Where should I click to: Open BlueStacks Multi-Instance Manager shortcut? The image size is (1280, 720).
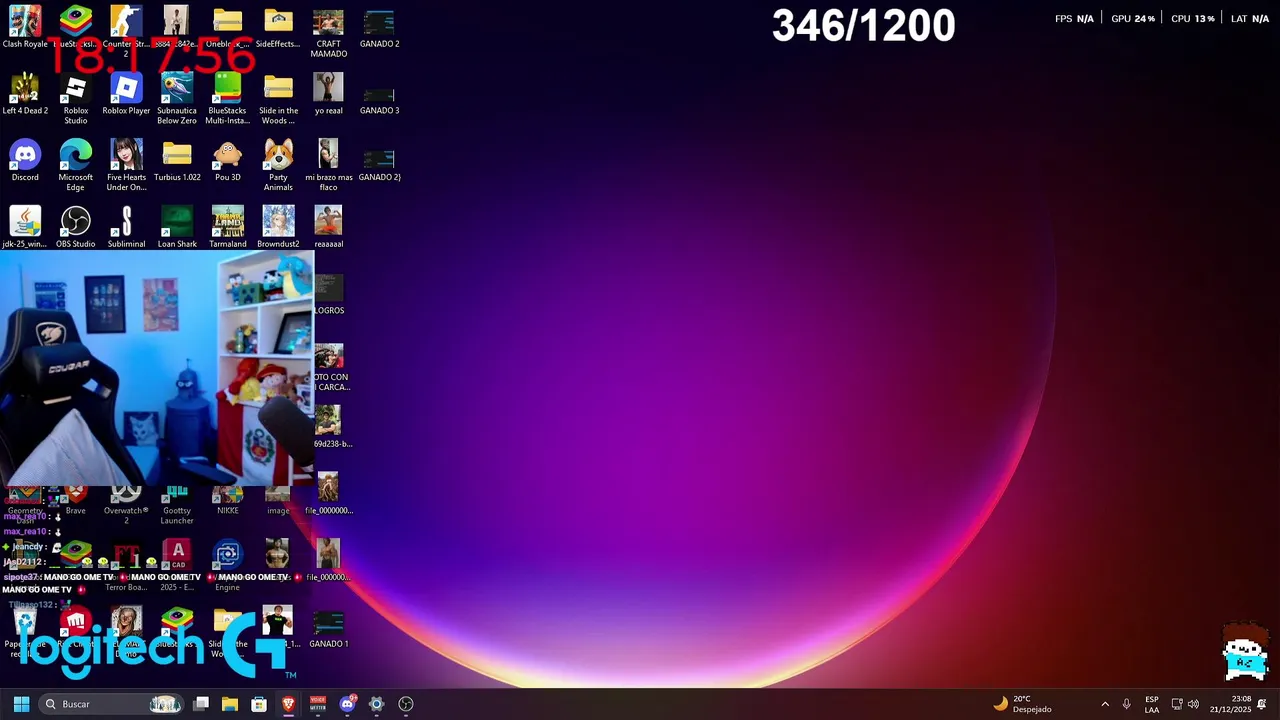point(227,98)
